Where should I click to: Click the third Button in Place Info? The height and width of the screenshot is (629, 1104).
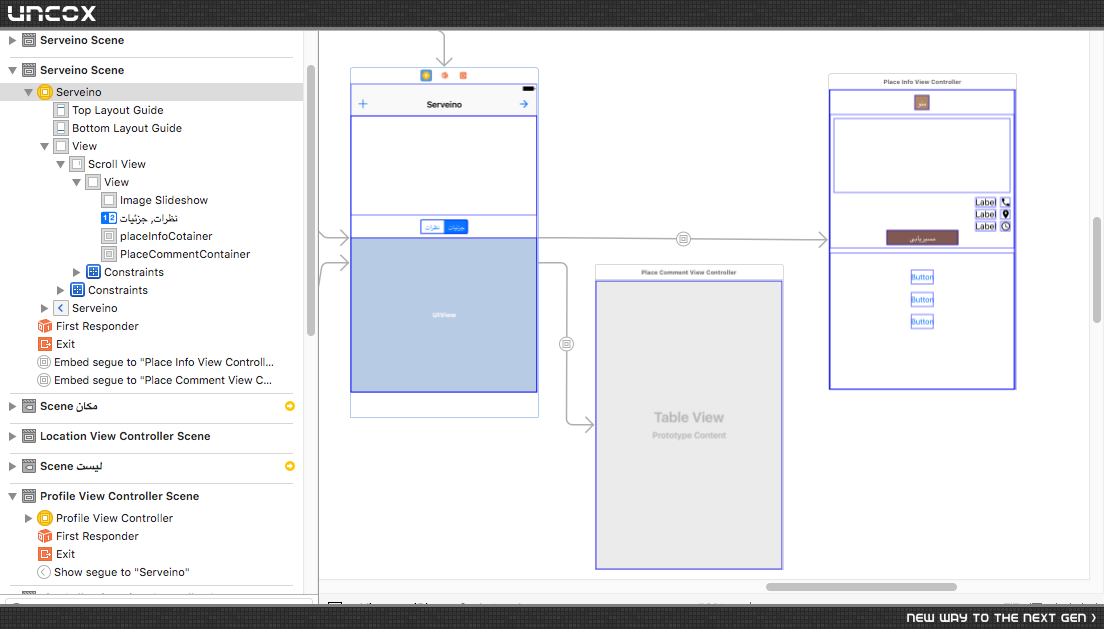point(922,322)
